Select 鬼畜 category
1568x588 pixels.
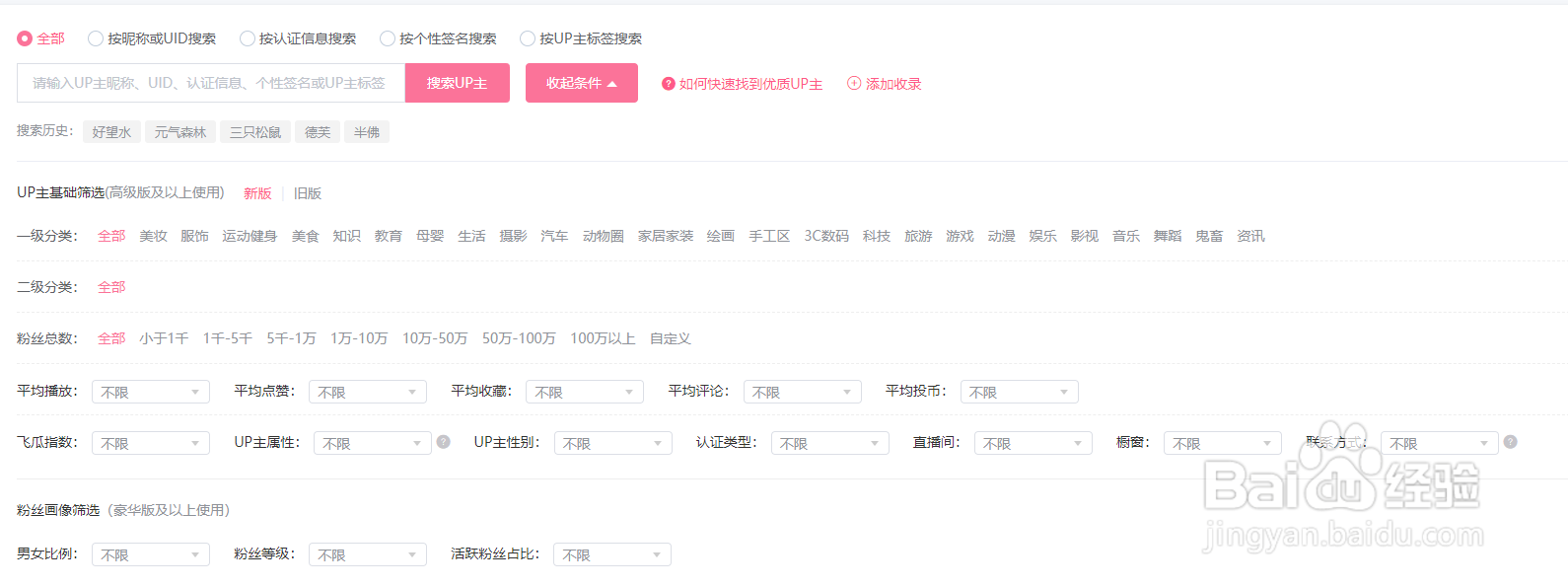[1209, 236]
